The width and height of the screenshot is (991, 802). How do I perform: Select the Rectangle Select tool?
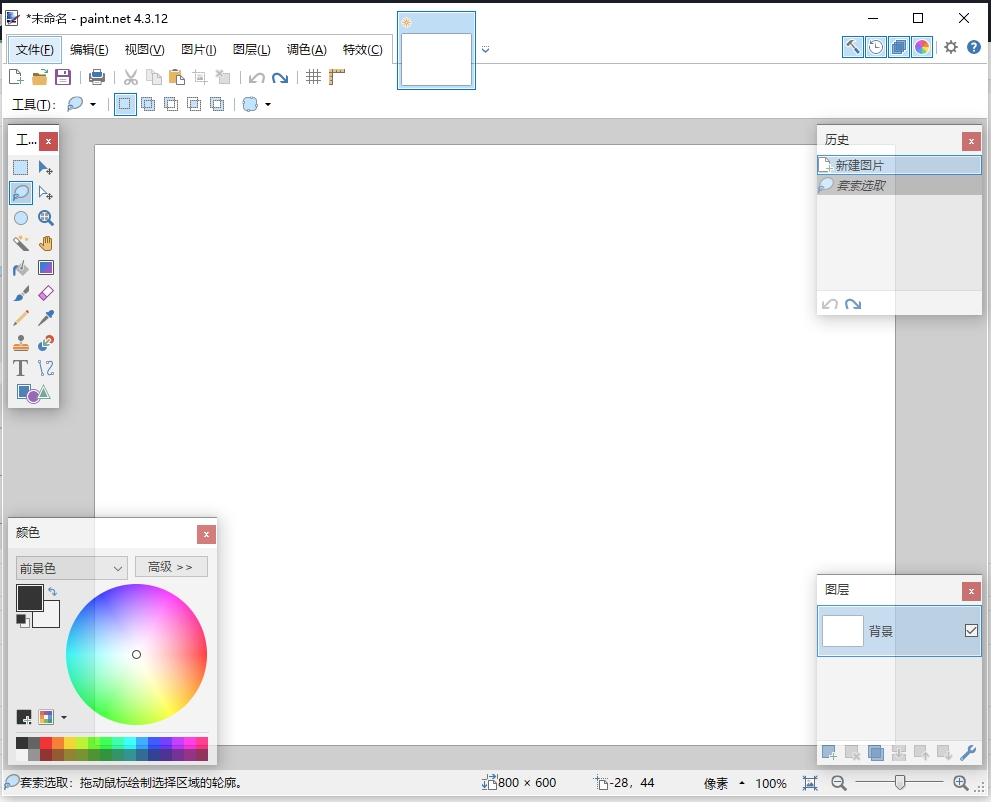click(x=21, y=167)
